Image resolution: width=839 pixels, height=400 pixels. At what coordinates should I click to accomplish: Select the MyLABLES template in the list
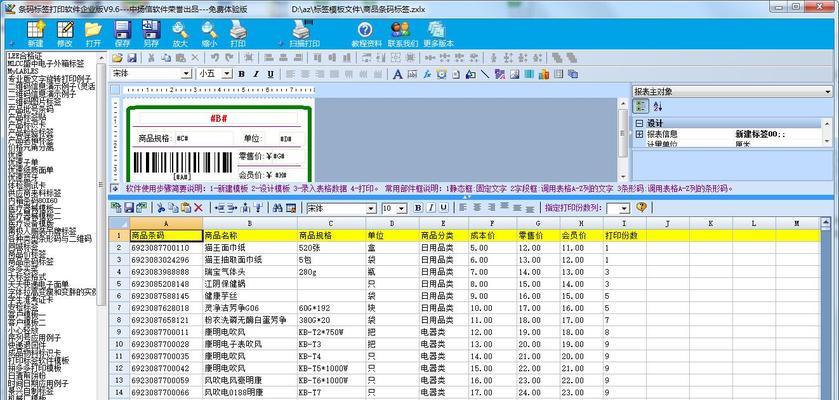point(21,71)
